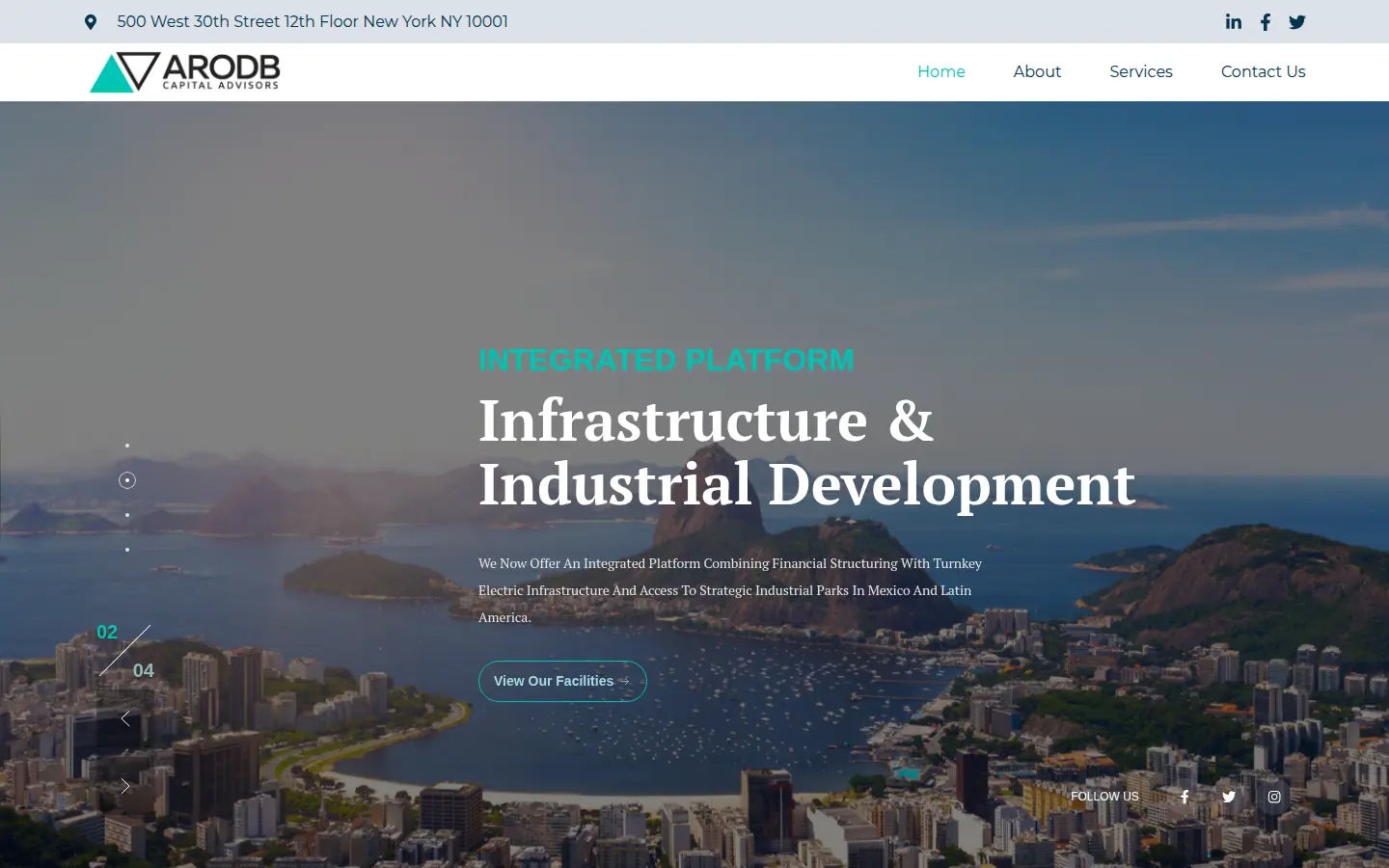The image size is (1389, 868).
Task: Navigate to the Services menu item
Action: pyautogui.click(x=1141, y=71)
